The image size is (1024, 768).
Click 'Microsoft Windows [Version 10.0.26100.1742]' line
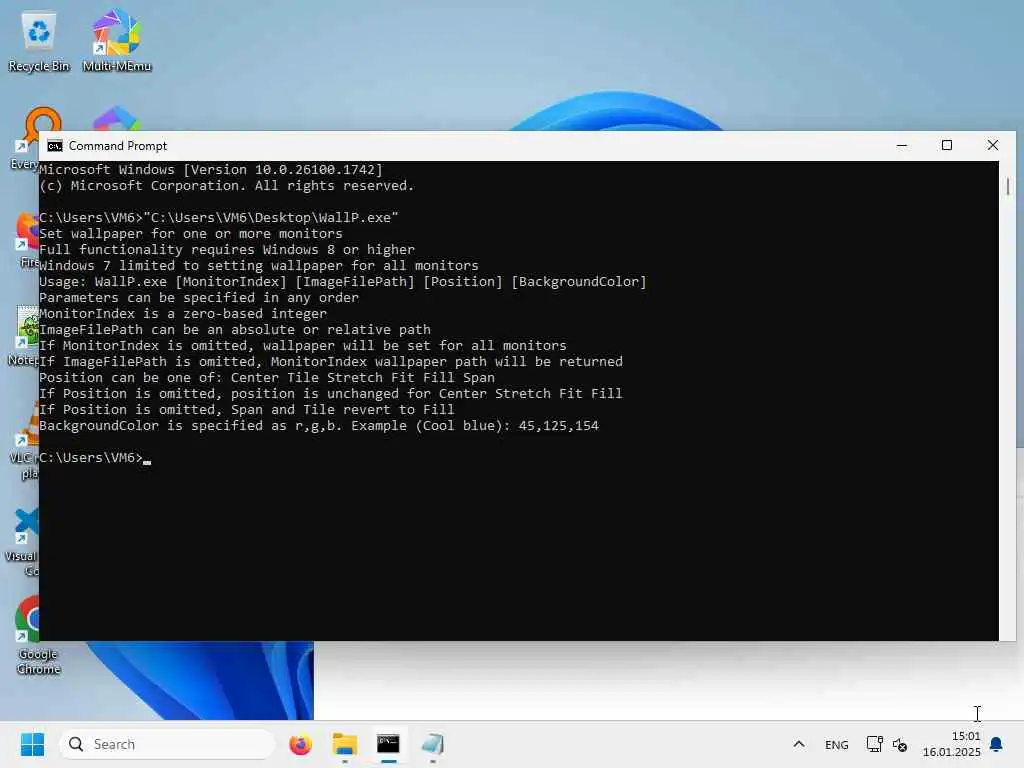click(211, 170)
